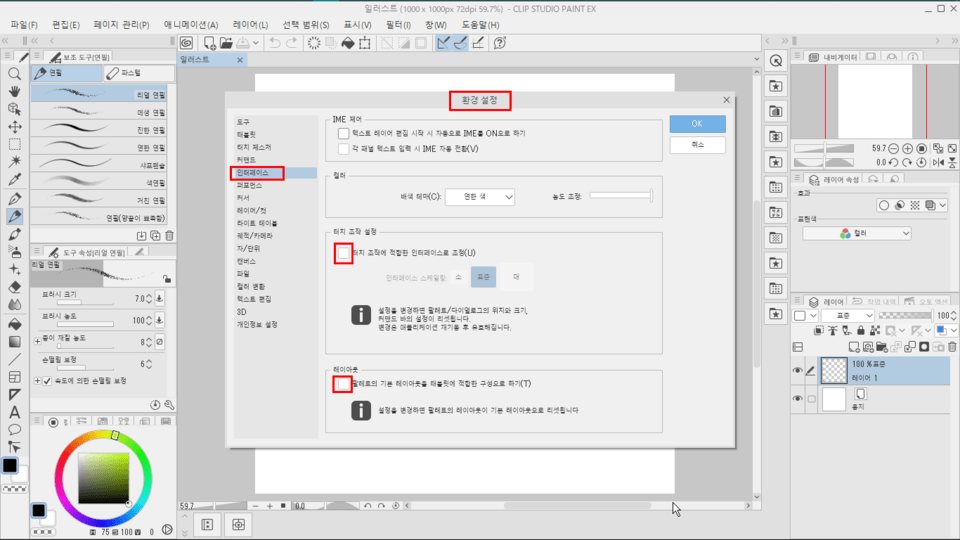Click the Redo arrow in command bar
The image size is (960, 540).
pyautogui.click(x=291, y=43)
